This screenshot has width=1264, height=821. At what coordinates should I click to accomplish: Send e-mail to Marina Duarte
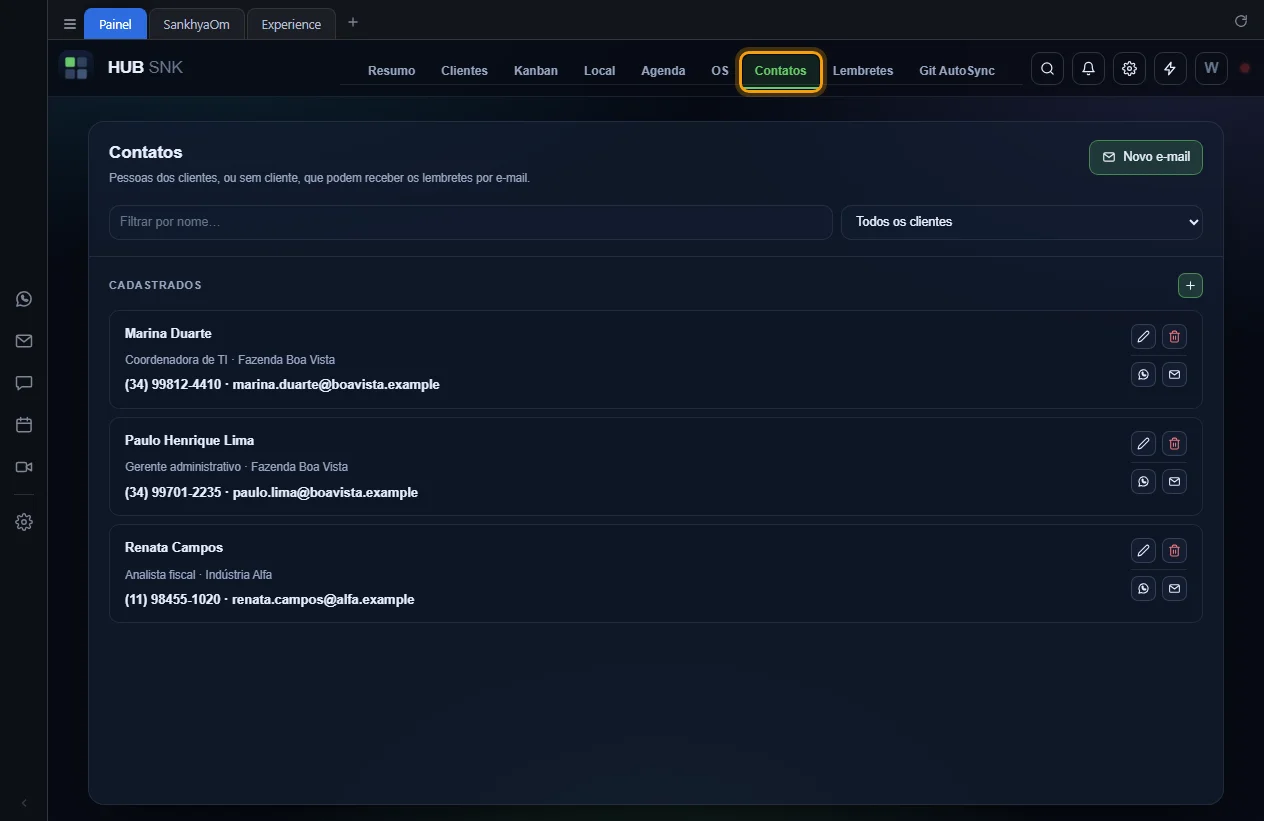1175,374
